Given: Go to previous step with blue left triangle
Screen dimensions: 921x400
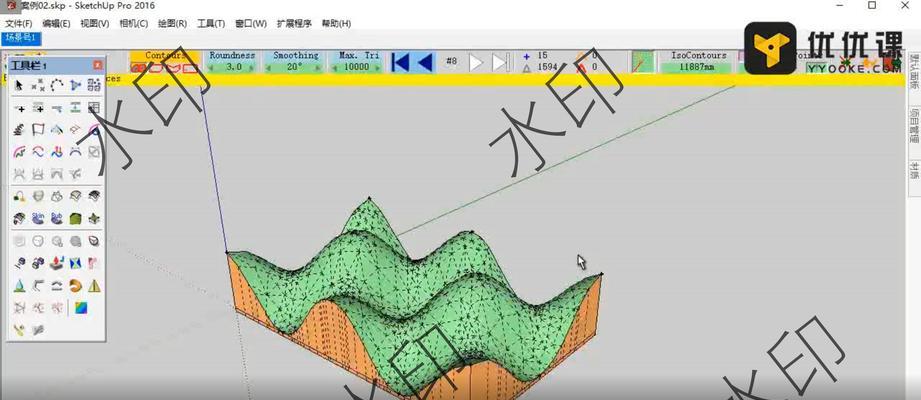Looking at the screenshot, I should [x=424, y=62].
